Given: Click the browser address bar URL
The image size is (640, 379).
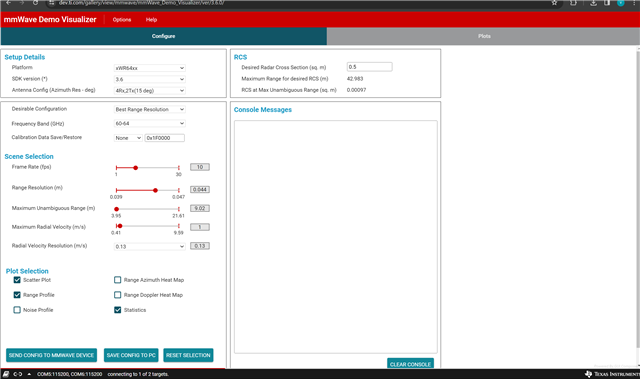Looking at the screenshot, I should click(x=141, y=2).
